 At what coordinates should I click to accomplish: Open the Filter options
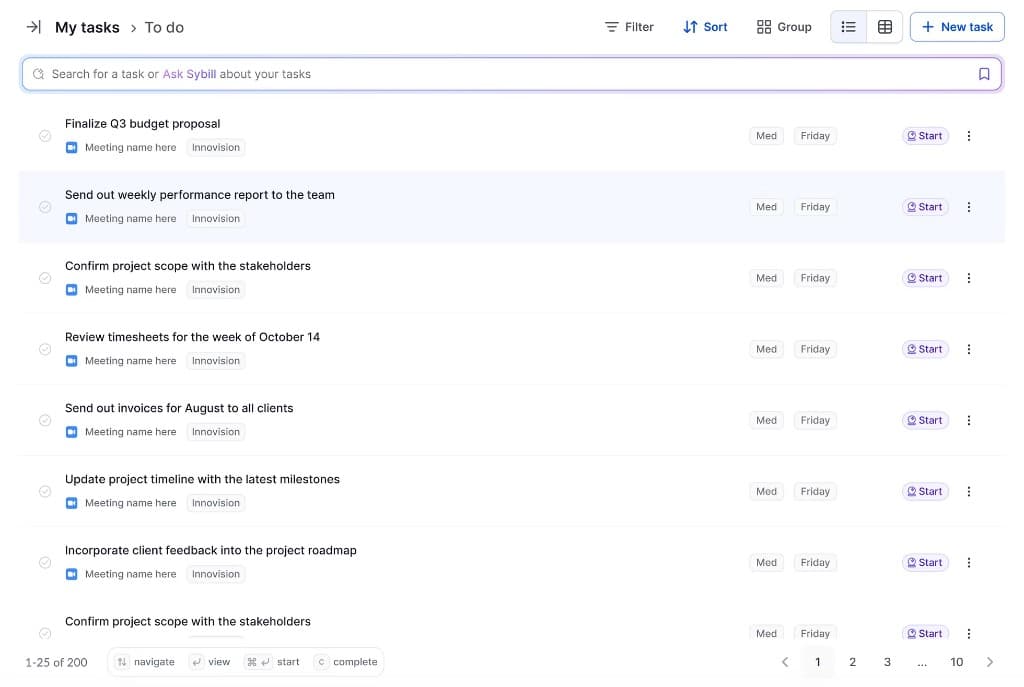point(628,27)
